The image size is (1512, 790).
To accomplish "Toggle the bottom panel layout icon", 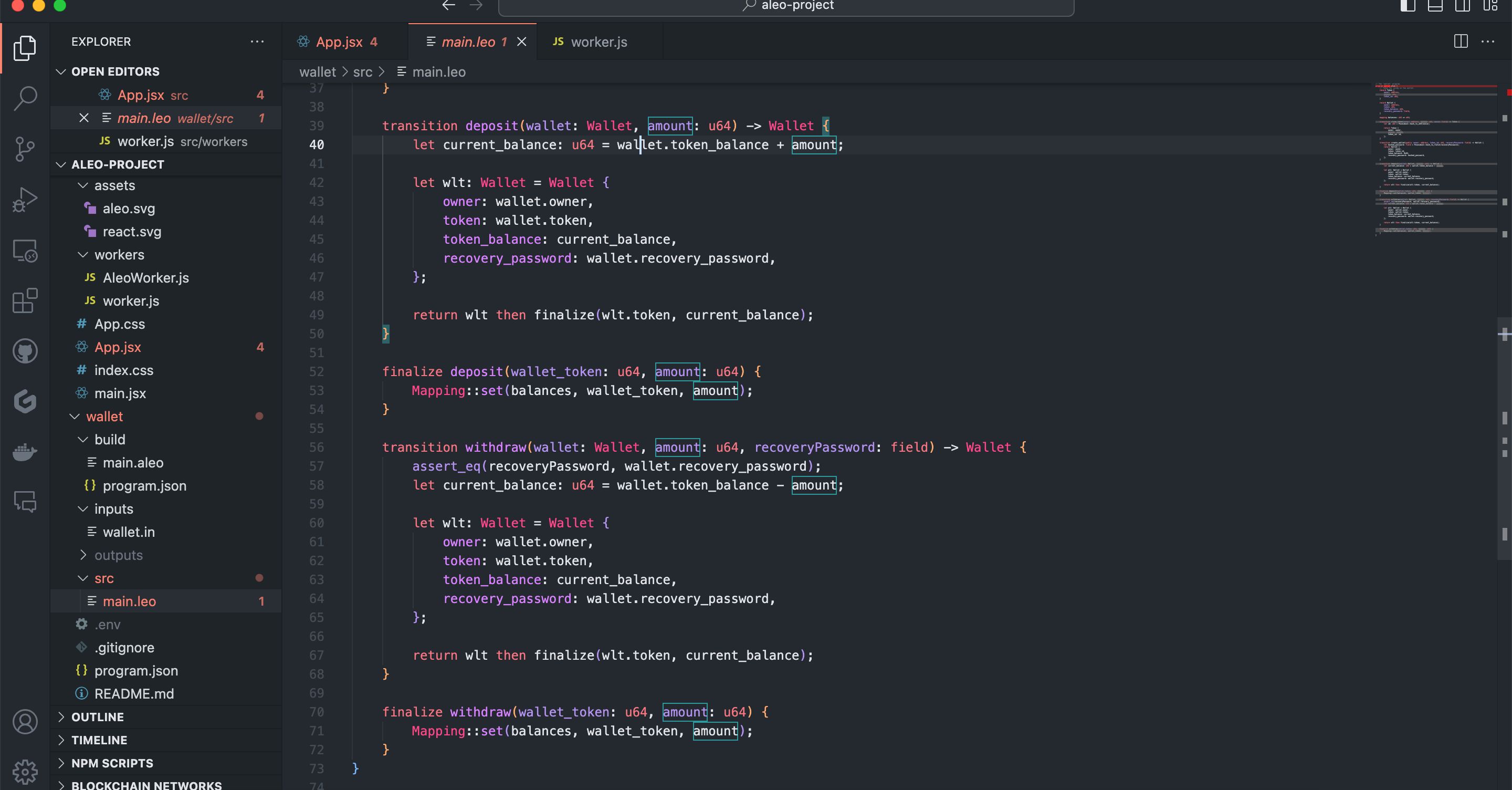I will tap(1435, 6).
